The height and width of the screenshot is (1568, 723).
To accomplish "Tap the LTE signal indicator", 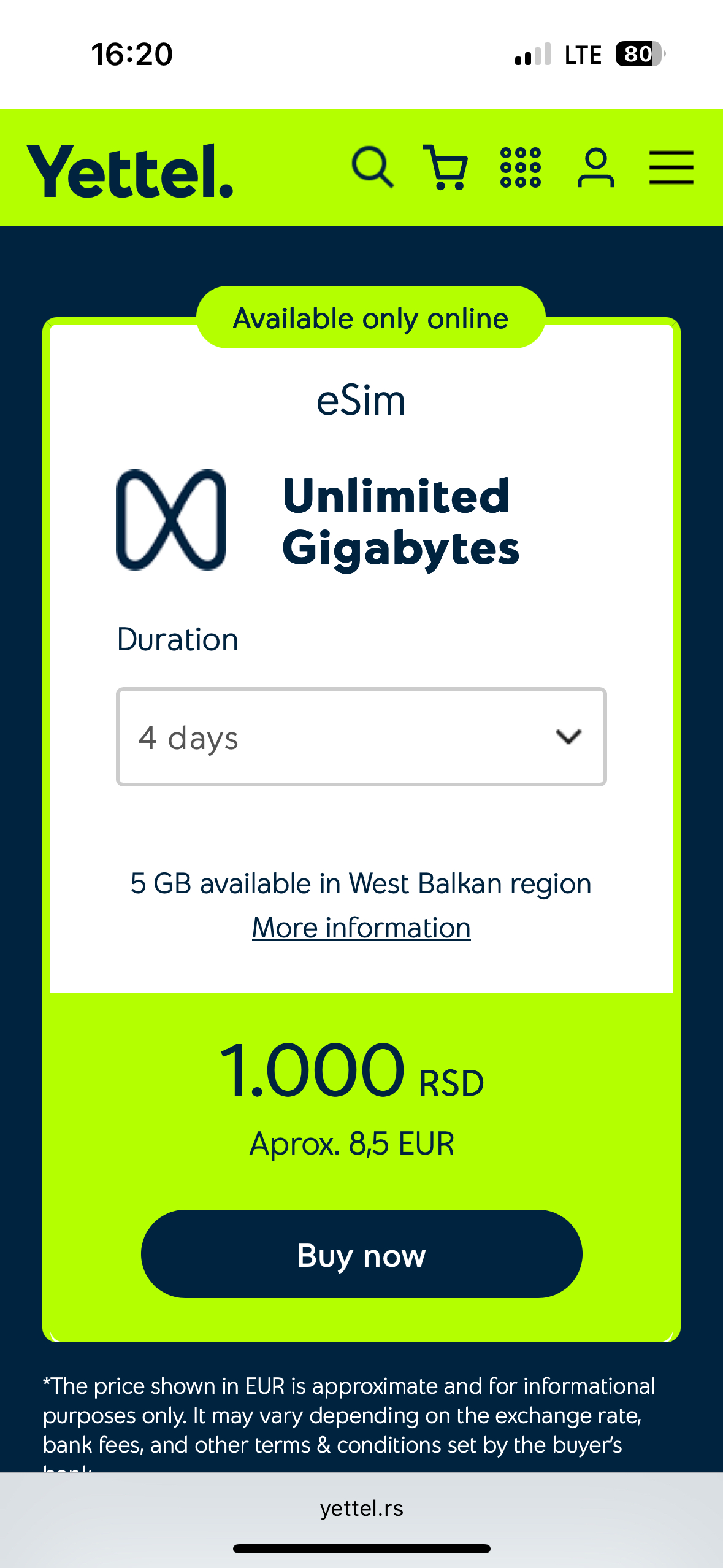I will 583,55.
